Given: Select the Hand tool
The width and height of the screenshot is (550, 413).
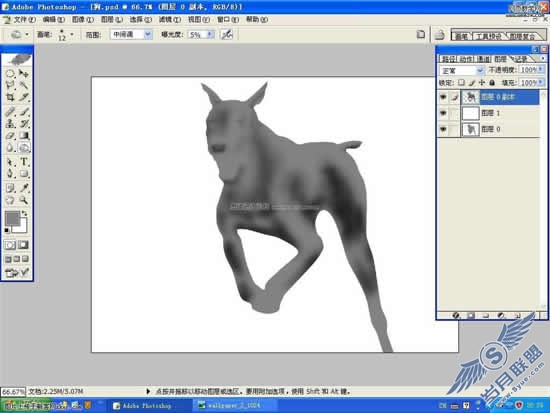Looking at the screenshot, I should 10,200.
